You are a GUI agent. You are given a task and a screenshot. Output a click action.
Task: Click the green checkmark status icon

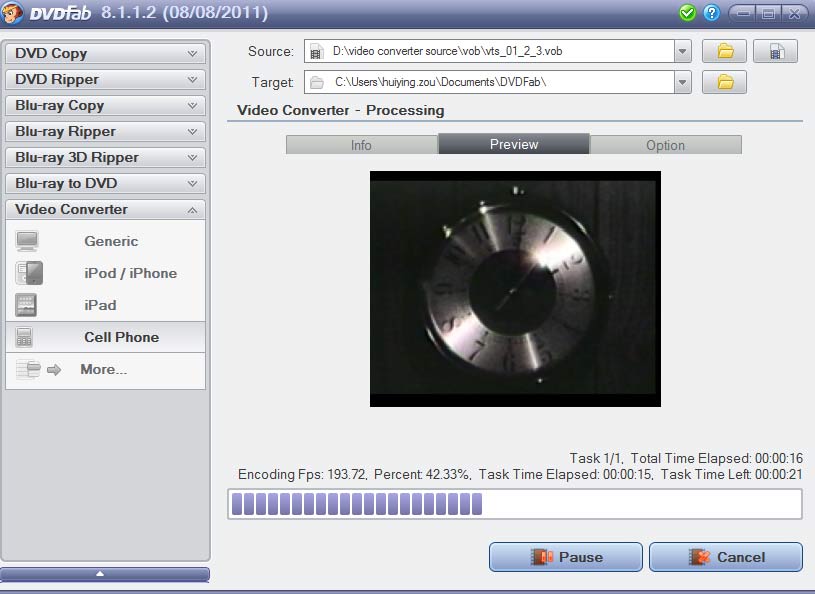point(687,12)
